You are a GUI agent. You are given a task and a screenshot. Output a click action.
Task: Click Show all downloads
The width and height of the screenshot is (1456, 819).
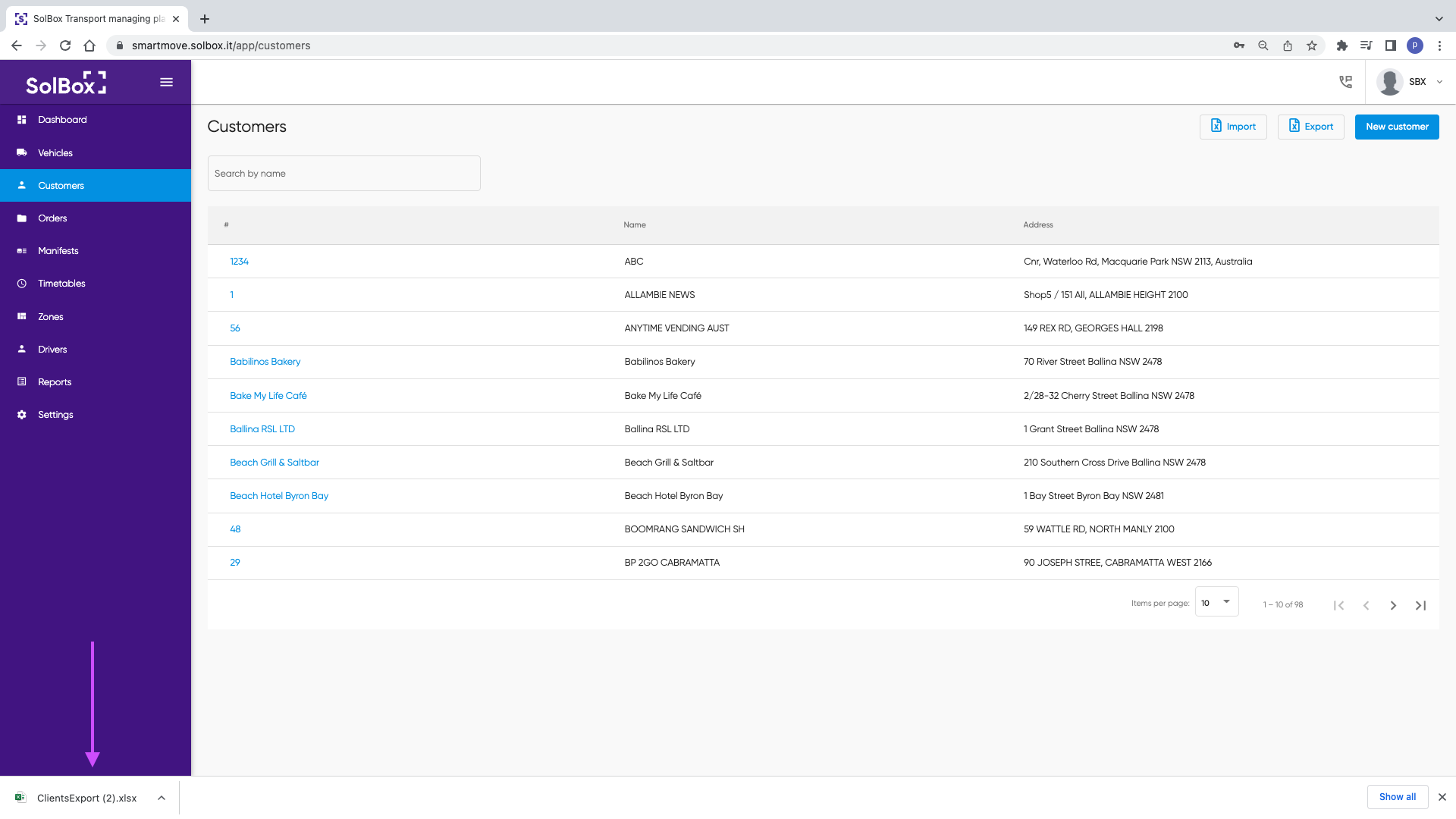[x=1398, y=797]
